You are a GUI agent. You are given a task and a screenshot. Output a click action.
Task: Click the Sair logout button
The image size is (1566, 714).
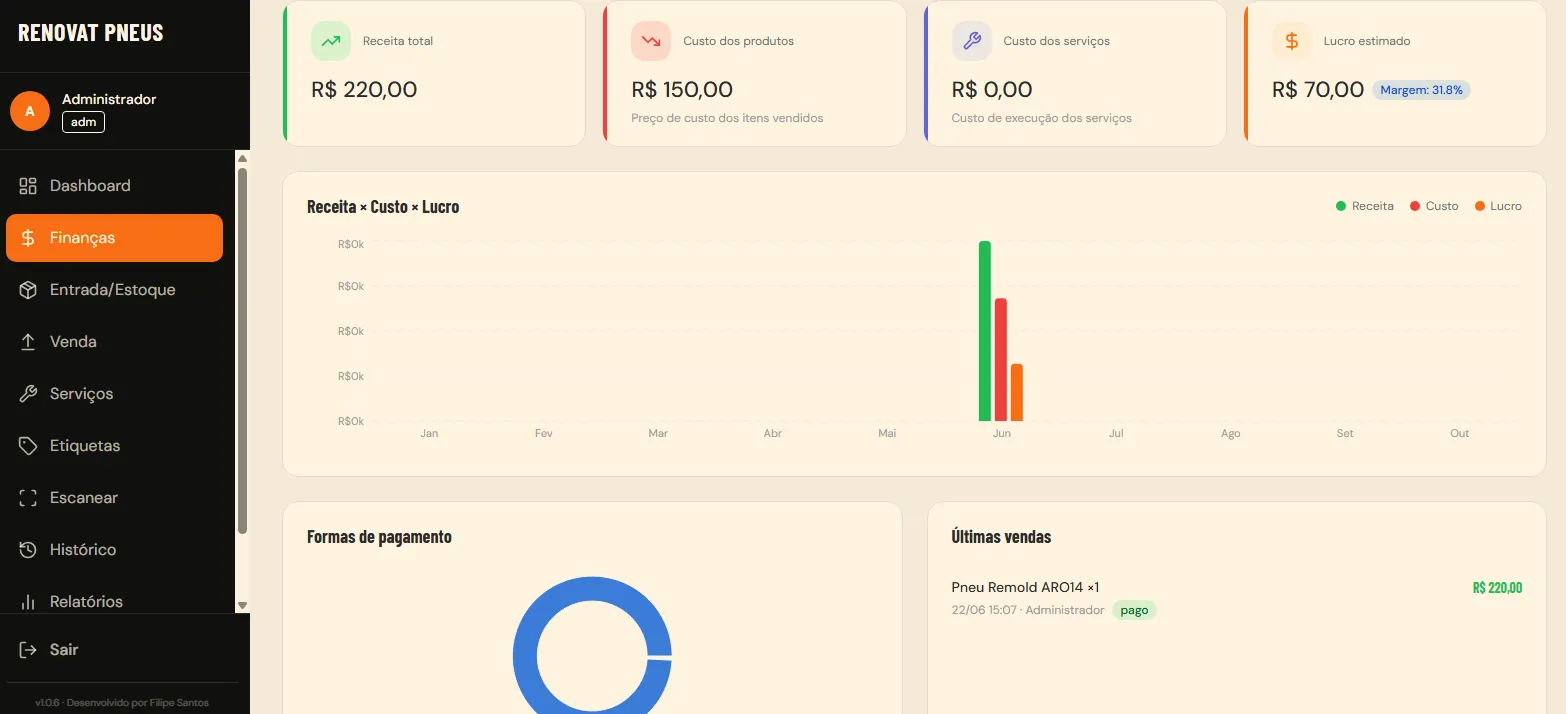(x=122, y=650)
